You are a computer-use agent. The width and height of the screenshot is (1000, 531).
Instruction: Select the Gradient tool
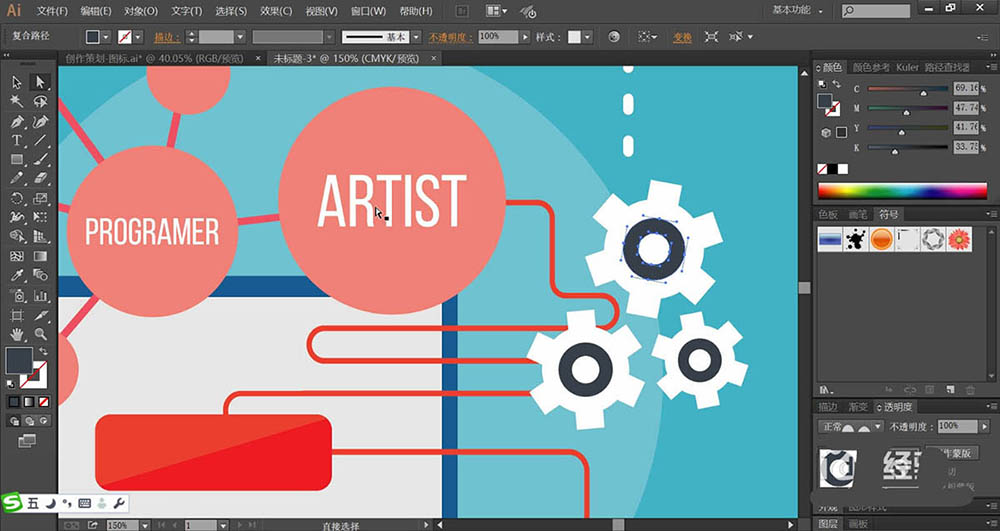(40, 256)
